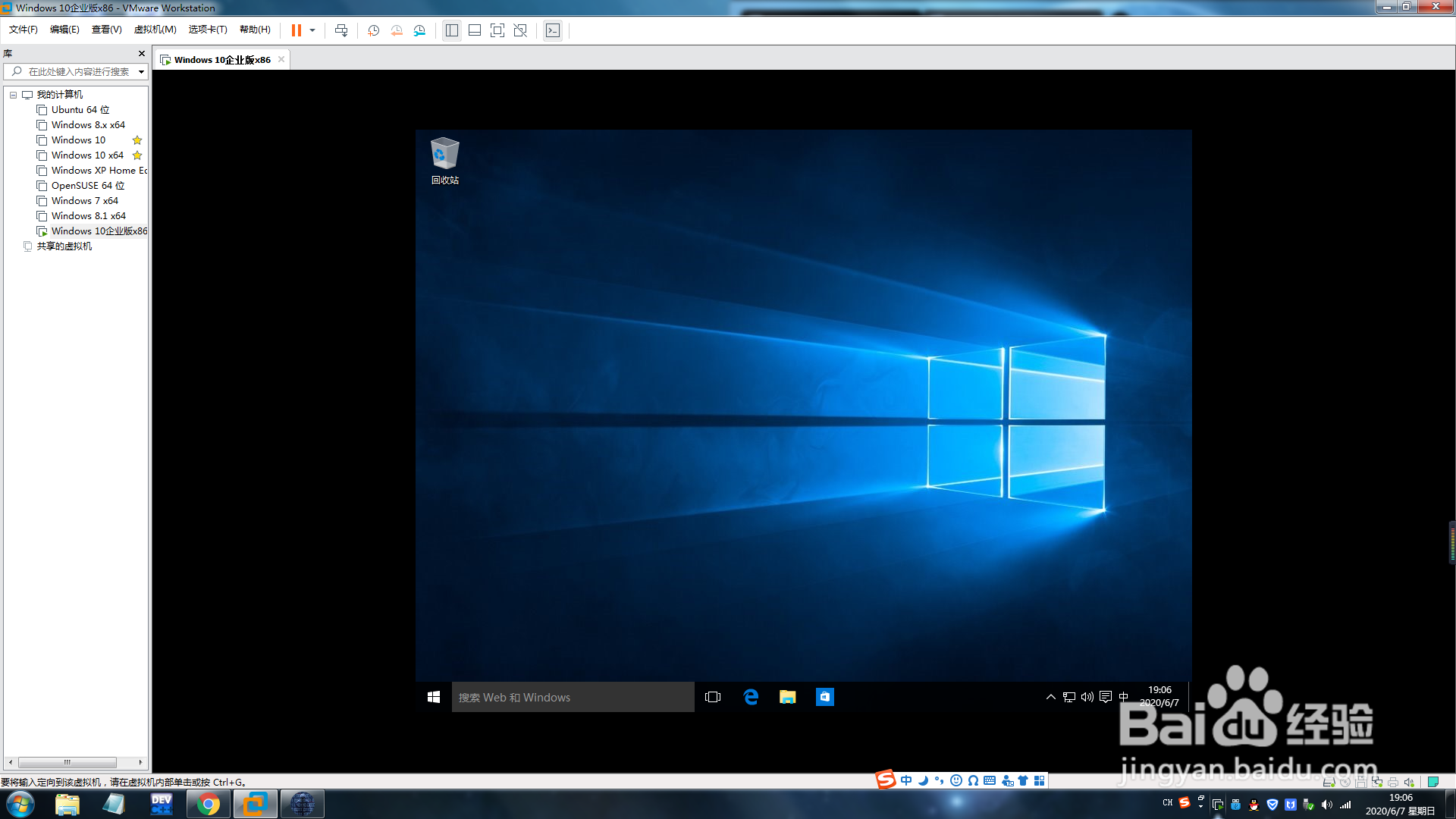
Task: Open the Sogou emoji face panel
Action: click(956, 780)
